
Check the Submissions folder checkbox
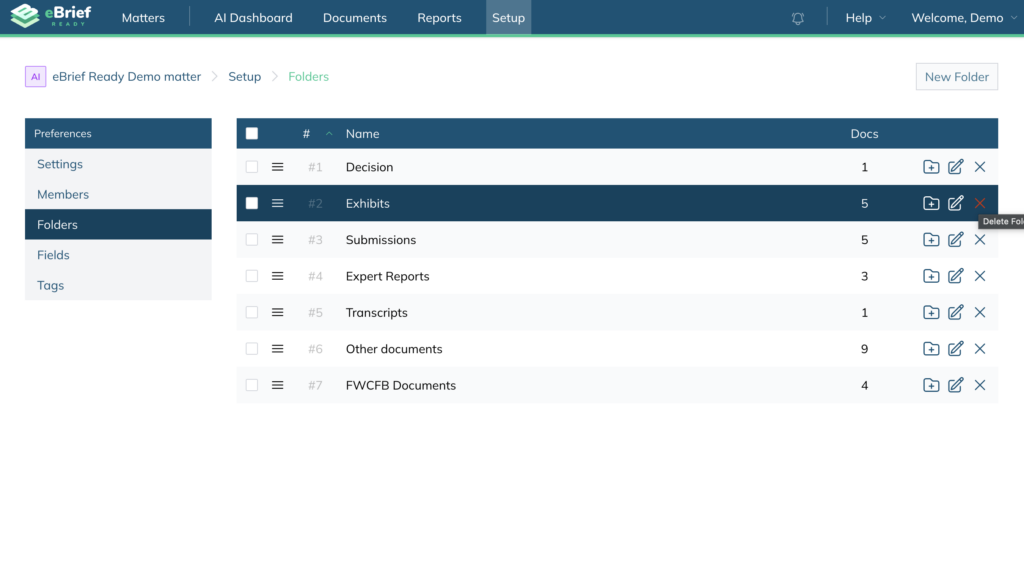pyautogui.click(x=251, y=240)
